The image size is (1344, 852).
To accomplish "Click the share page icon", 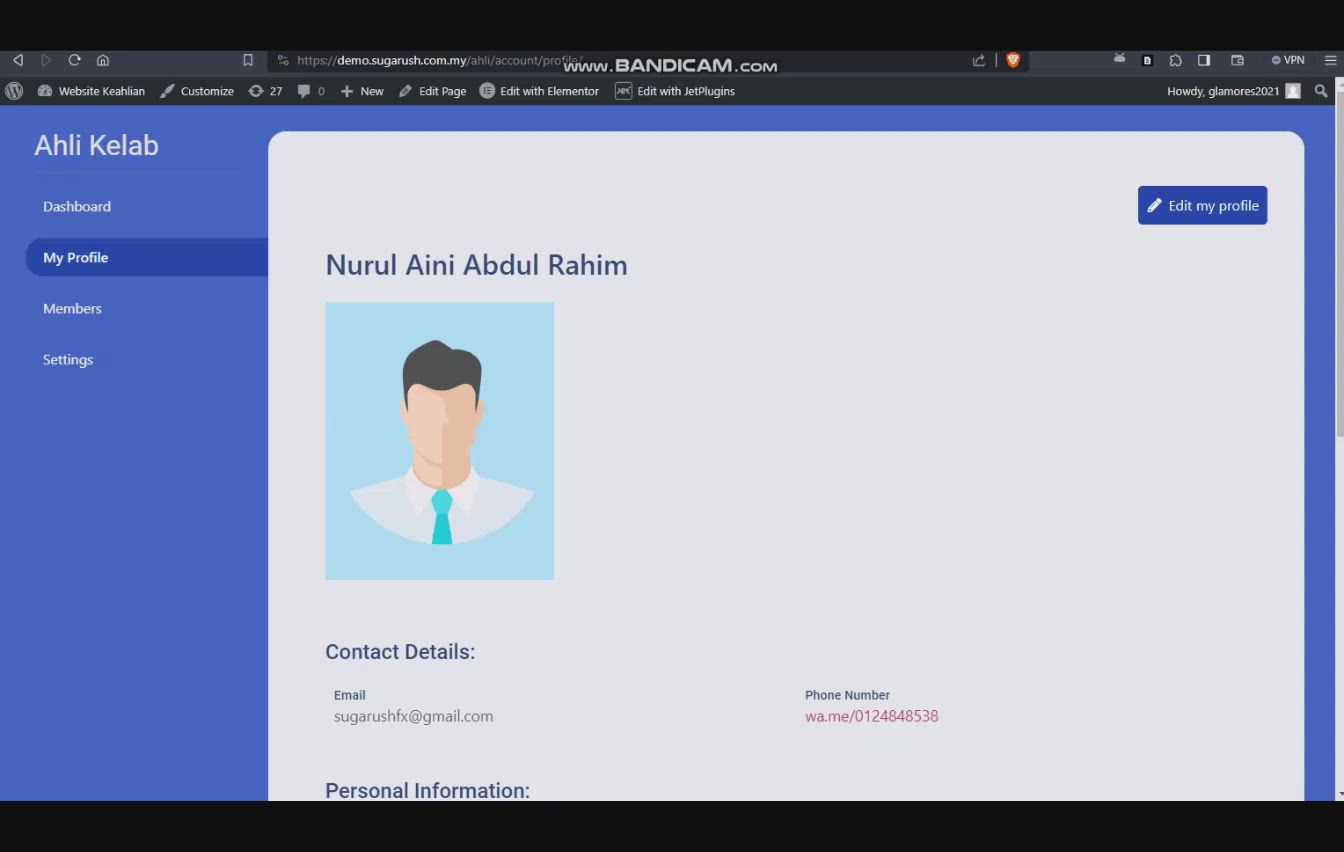I will pyautogui.click(x=978, y=60).
